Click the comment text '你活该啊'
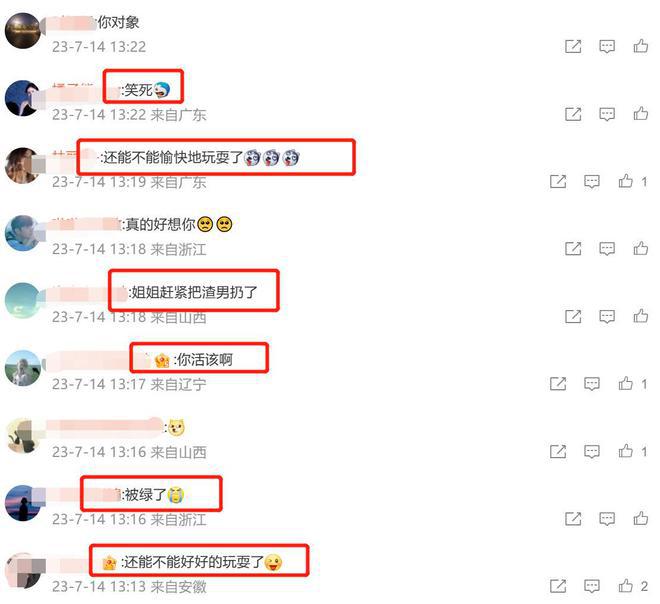The height and width of the screenshot is (604, 660). [205, 360]
